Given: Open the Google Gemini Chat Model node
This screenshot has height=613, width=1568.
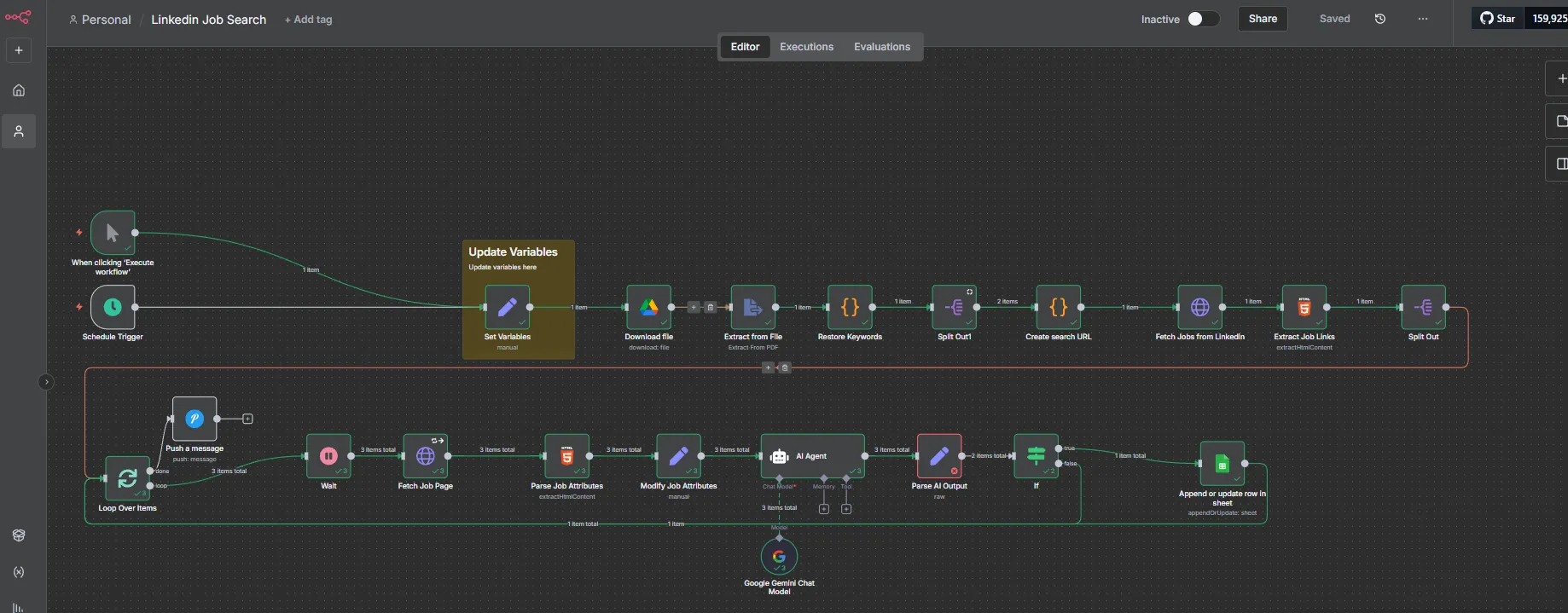Looking at the screenshot, I should coord(779,557).
